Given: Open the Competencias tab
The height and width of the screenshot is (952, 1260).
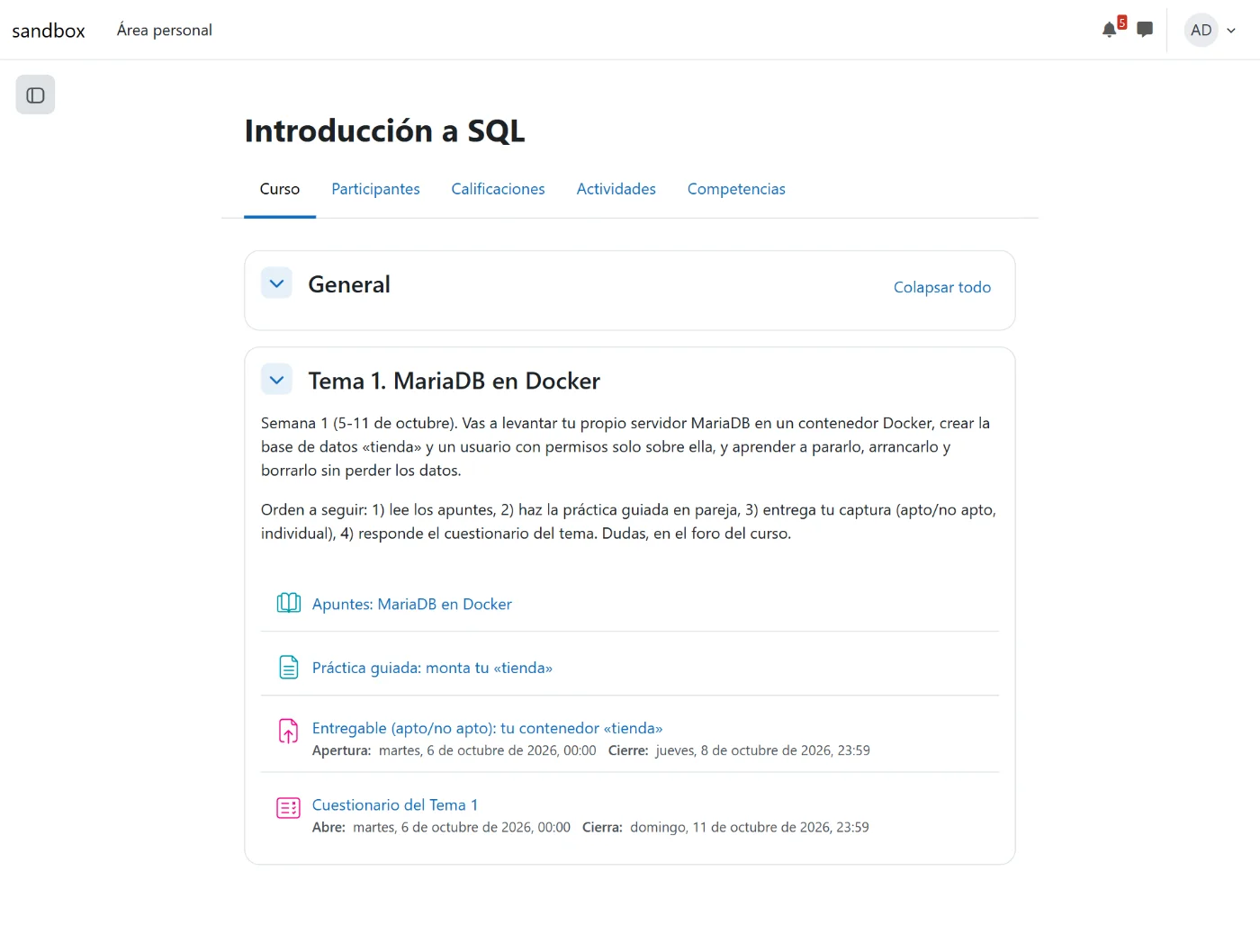Looking at the screenshot, I should 736,189.
